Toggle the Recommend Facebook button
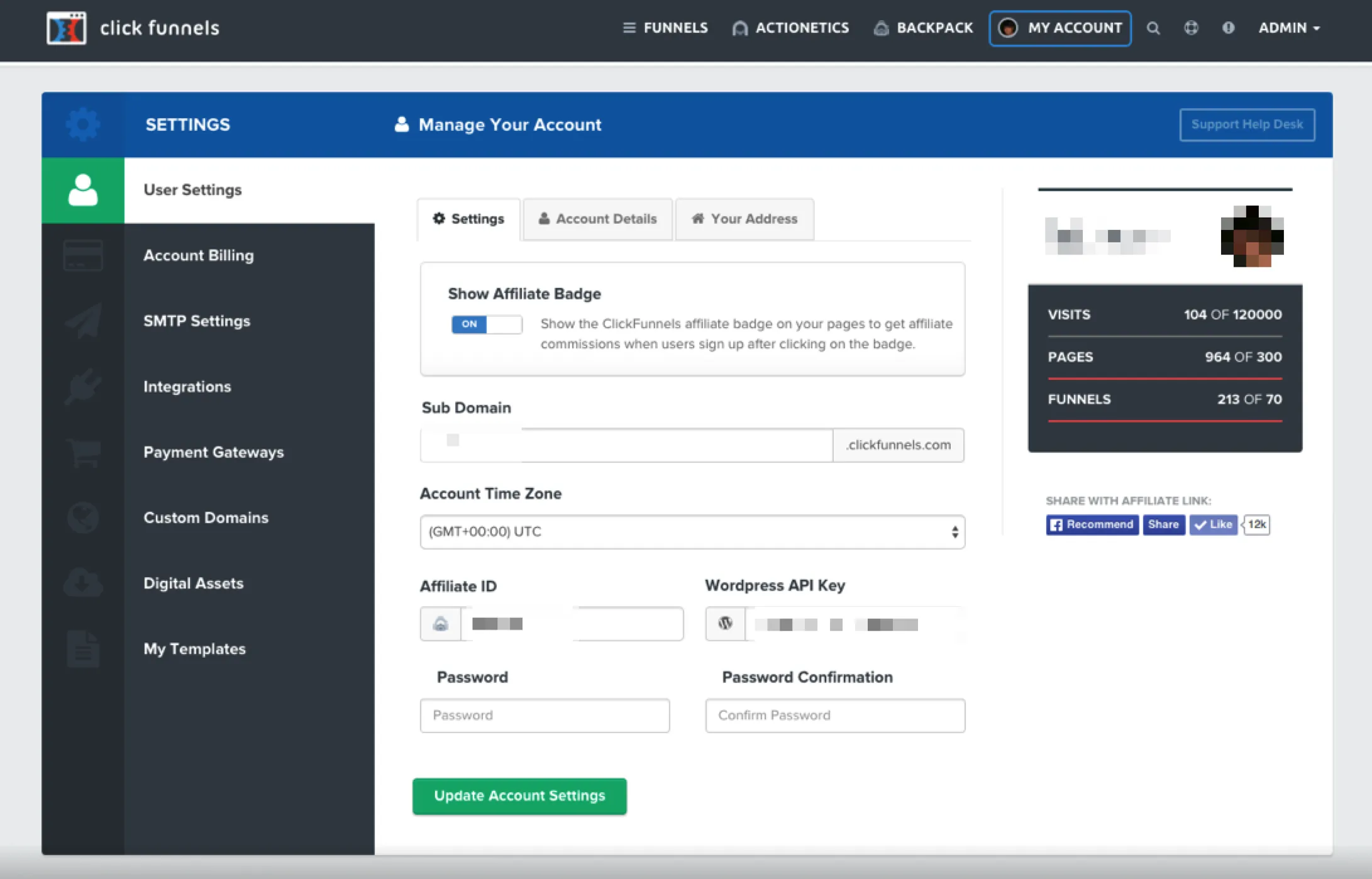 coord(1092,524)
